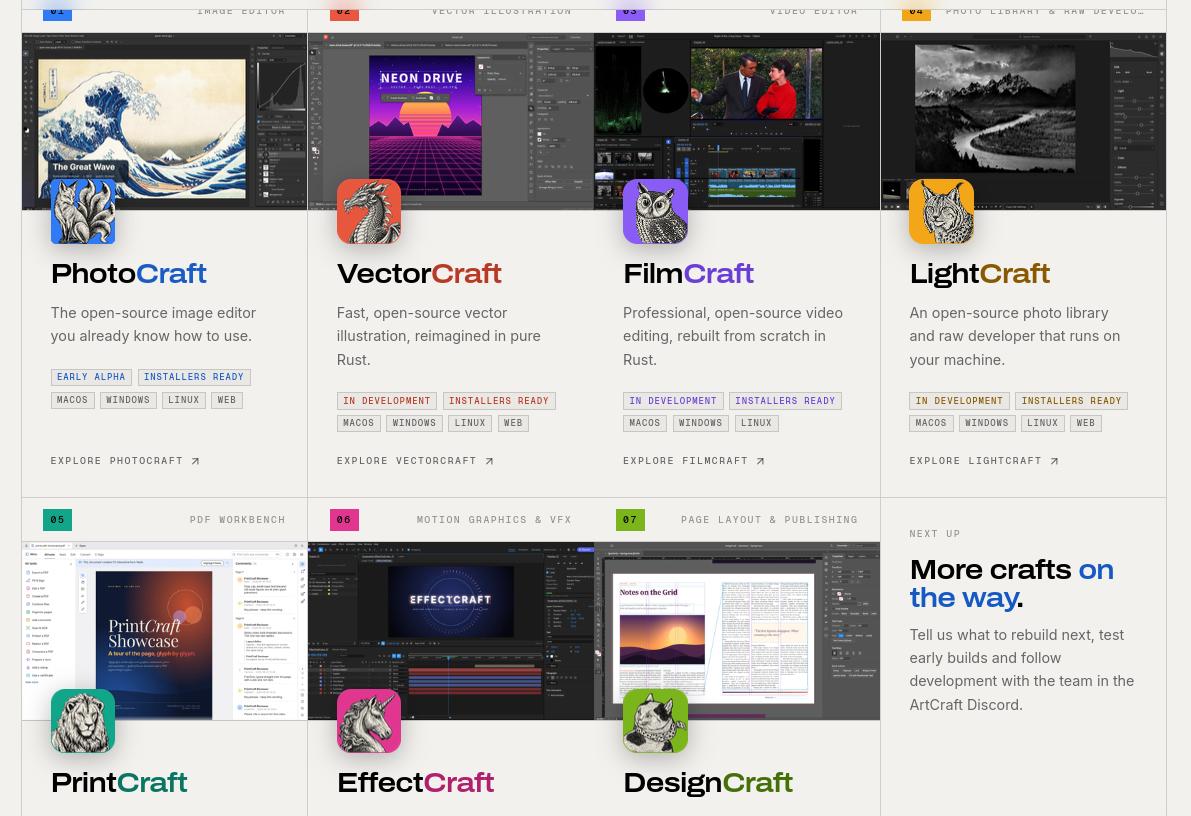
Task: Open the EffectCraft timeline screenshot
Action: tap(451, 631)
